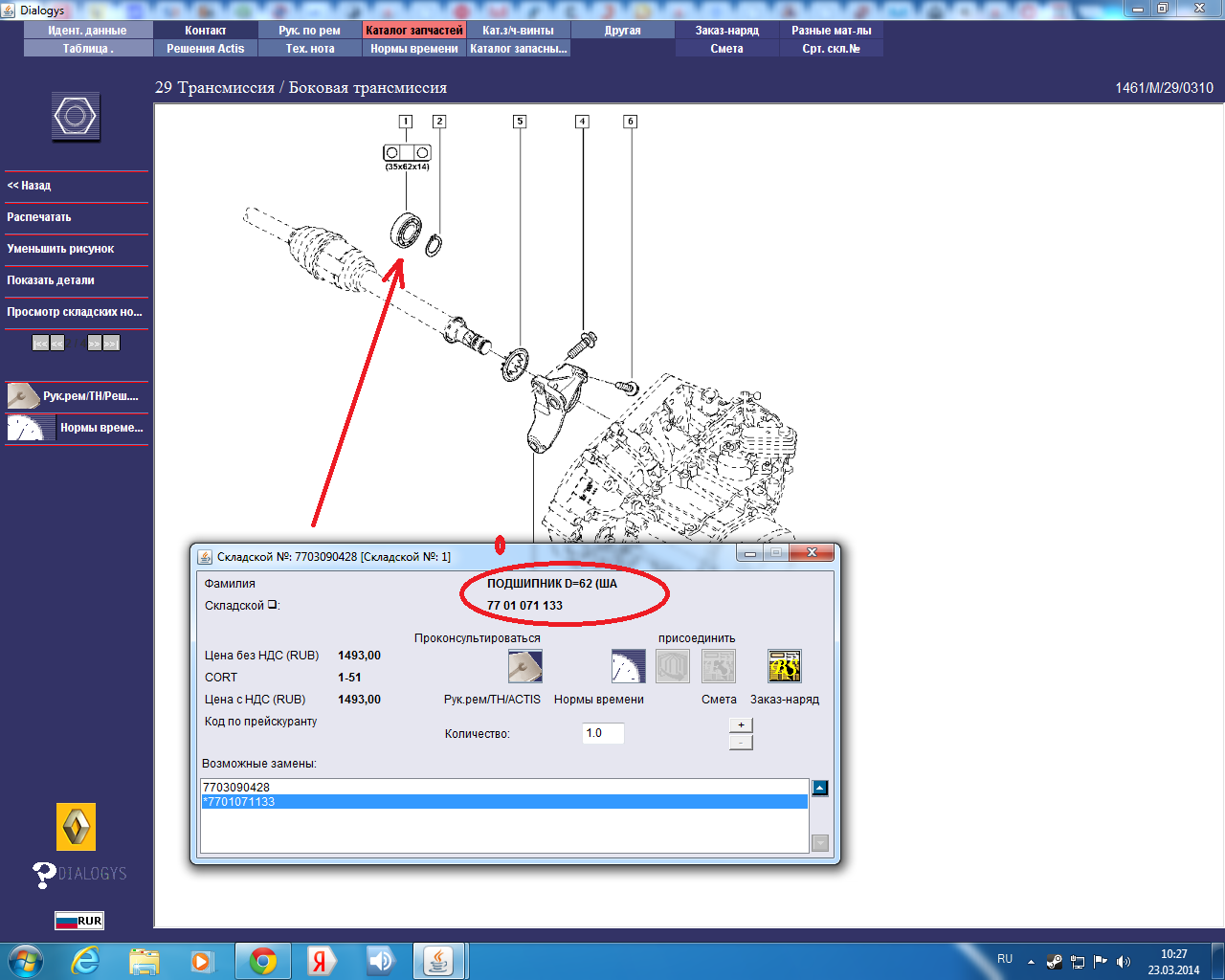
Task: Click callout number 2 on the diagram
Action: [439, 122]
